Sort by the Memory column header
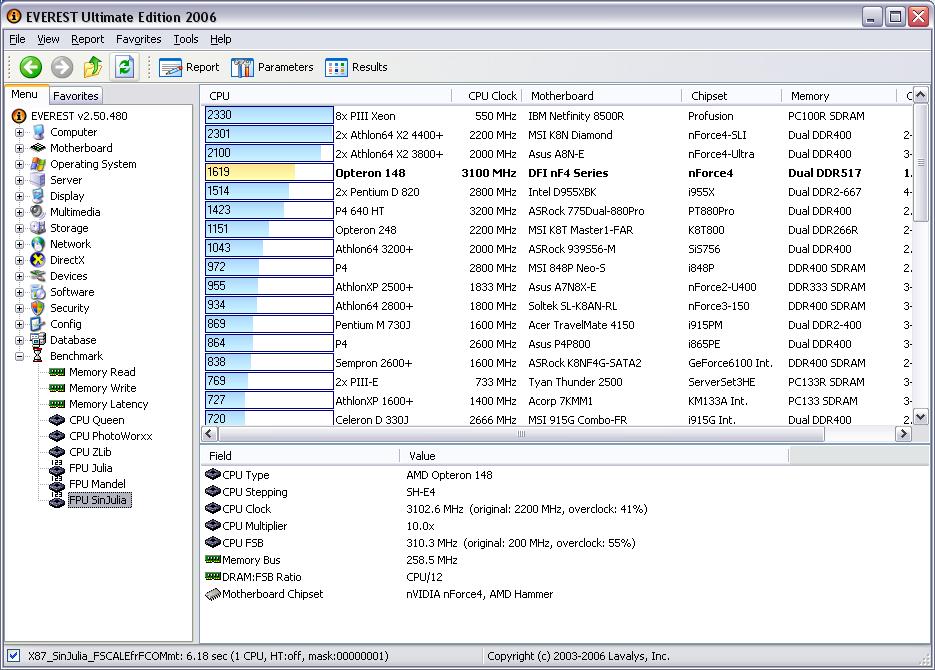Image resolution: width=935 pixels, height=670 pixels. (838, 96)
